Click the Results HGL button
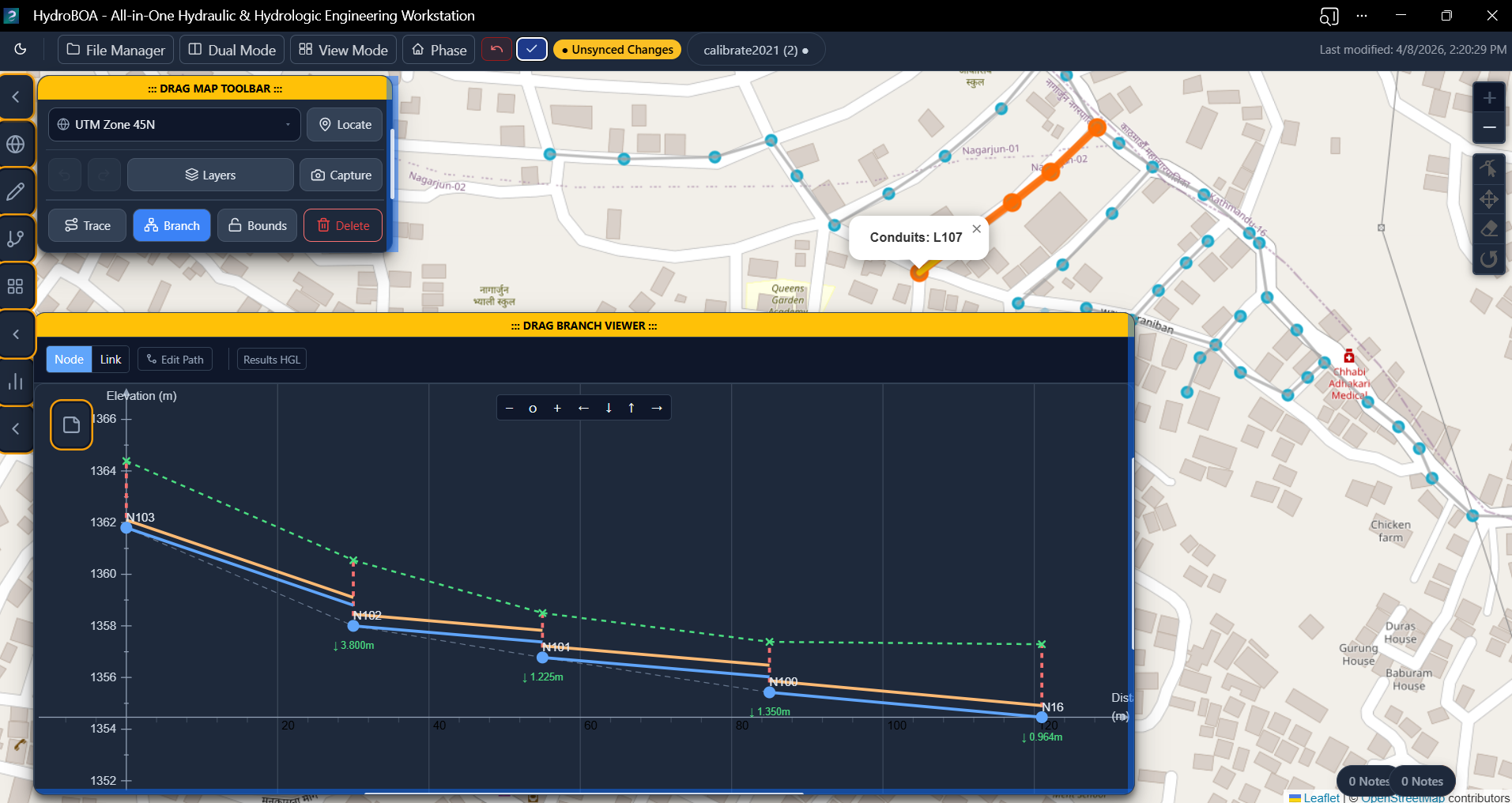The image size is (1512, 803). 272,360
